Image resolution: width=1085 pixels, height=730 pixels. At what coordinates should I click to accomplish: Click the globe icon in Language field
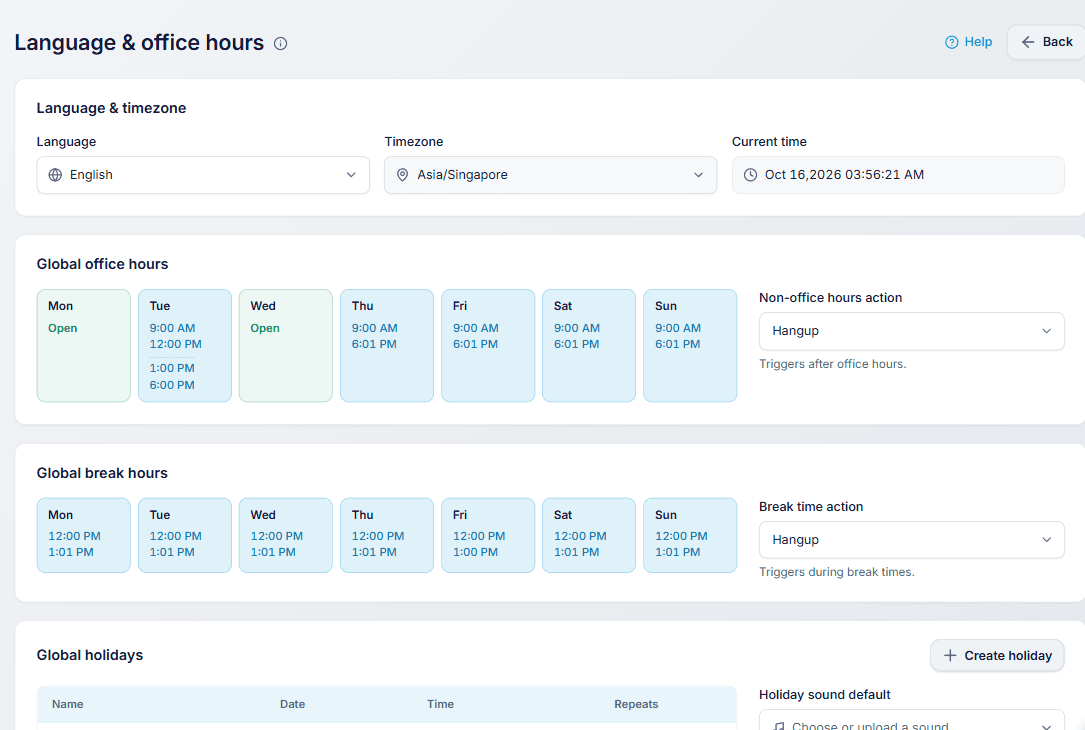click(55, 175)
